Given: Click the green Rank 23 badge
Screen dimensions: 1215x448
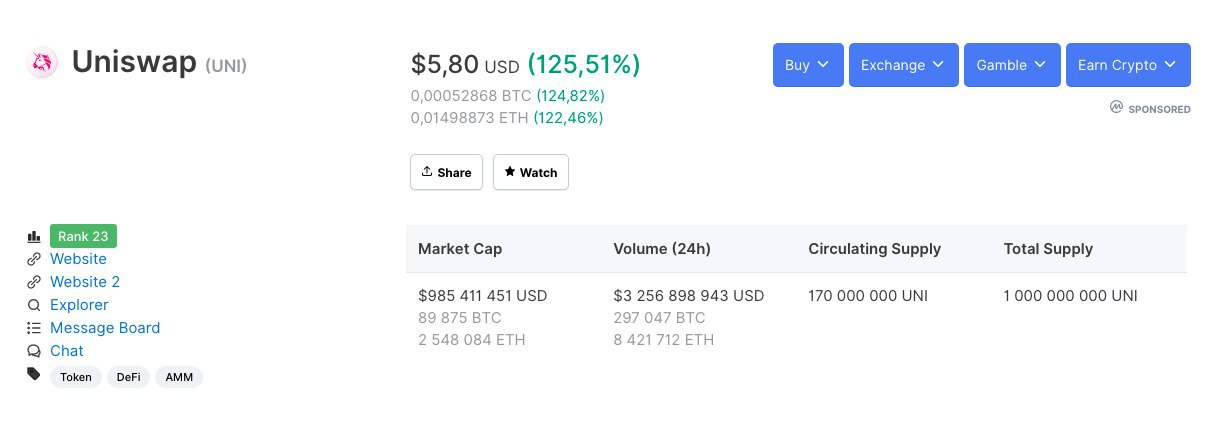Looking at the screenshot, I should pos(83,236).
